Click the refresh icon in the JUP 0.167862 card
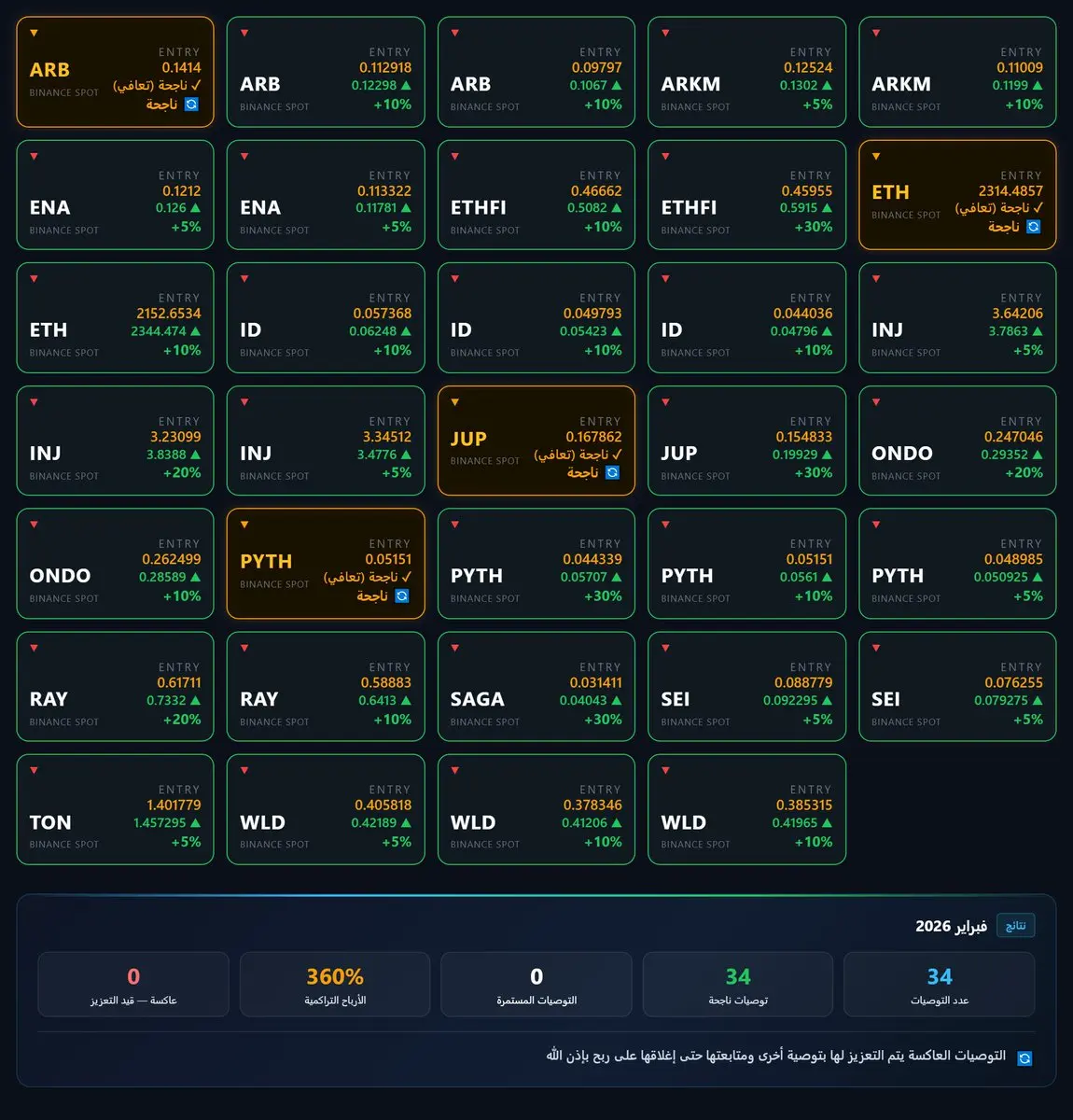Image resolution: width=1073 pixels, height=1120 pixels. (612, 472)
